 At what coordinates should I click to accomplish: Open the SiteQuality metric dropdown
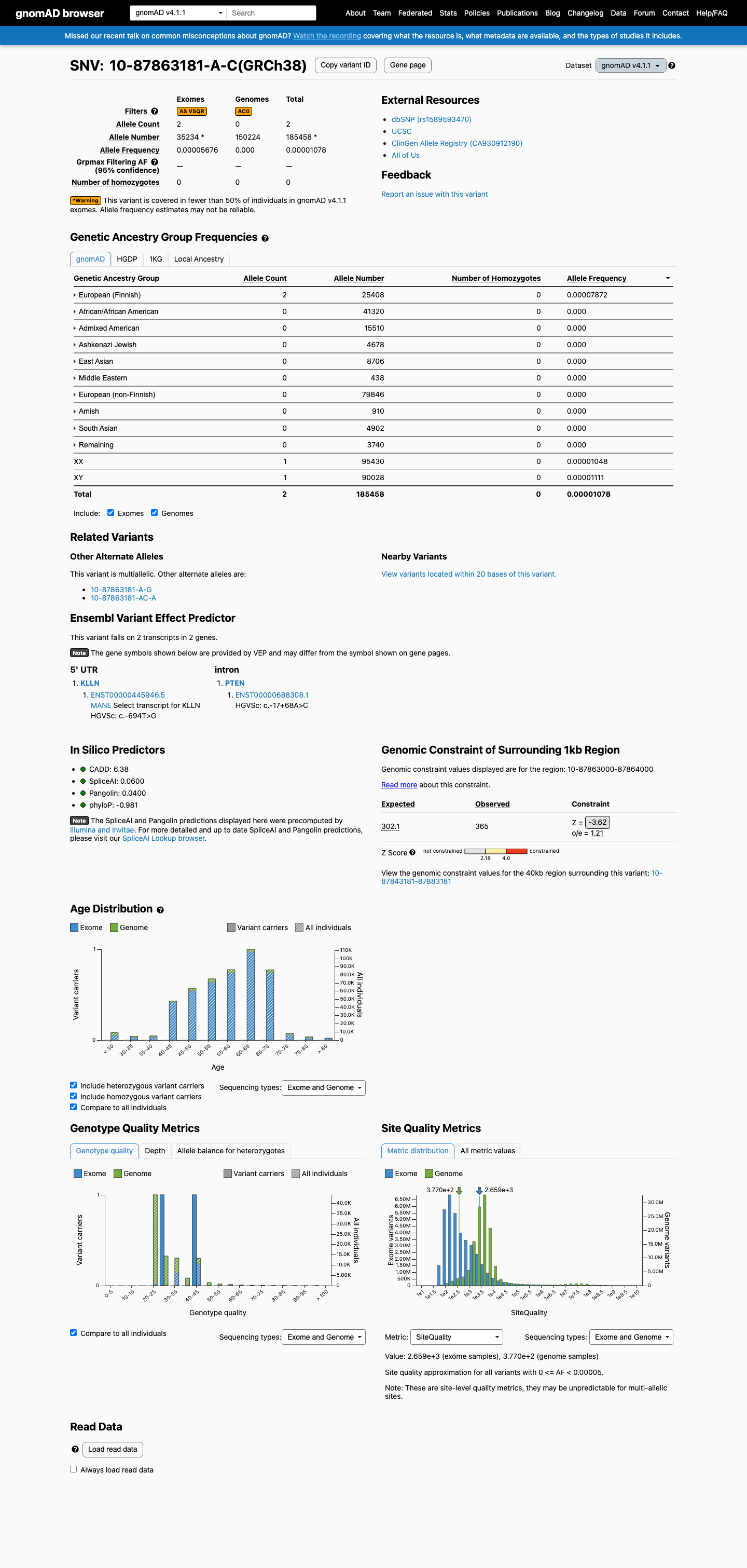click(x=457, y=1338)
